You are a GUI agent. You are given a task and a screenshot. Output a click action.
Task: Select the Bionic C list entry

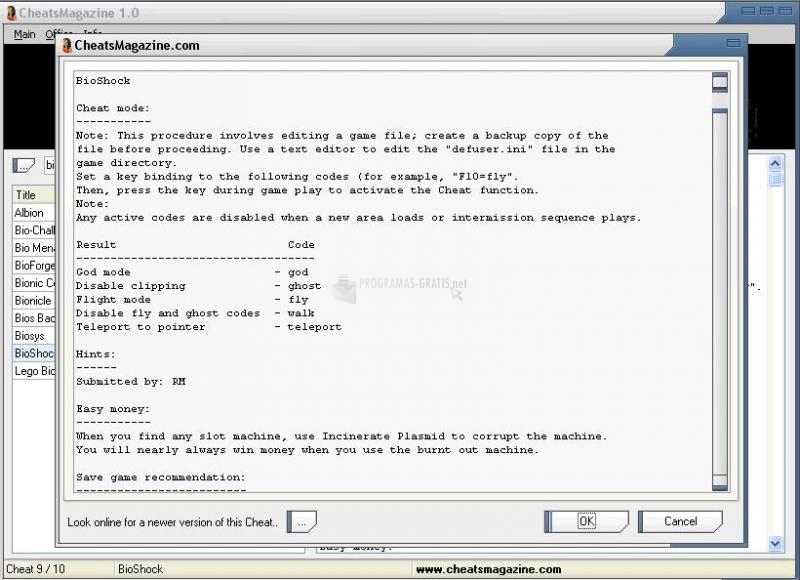[x=34, y=283]
